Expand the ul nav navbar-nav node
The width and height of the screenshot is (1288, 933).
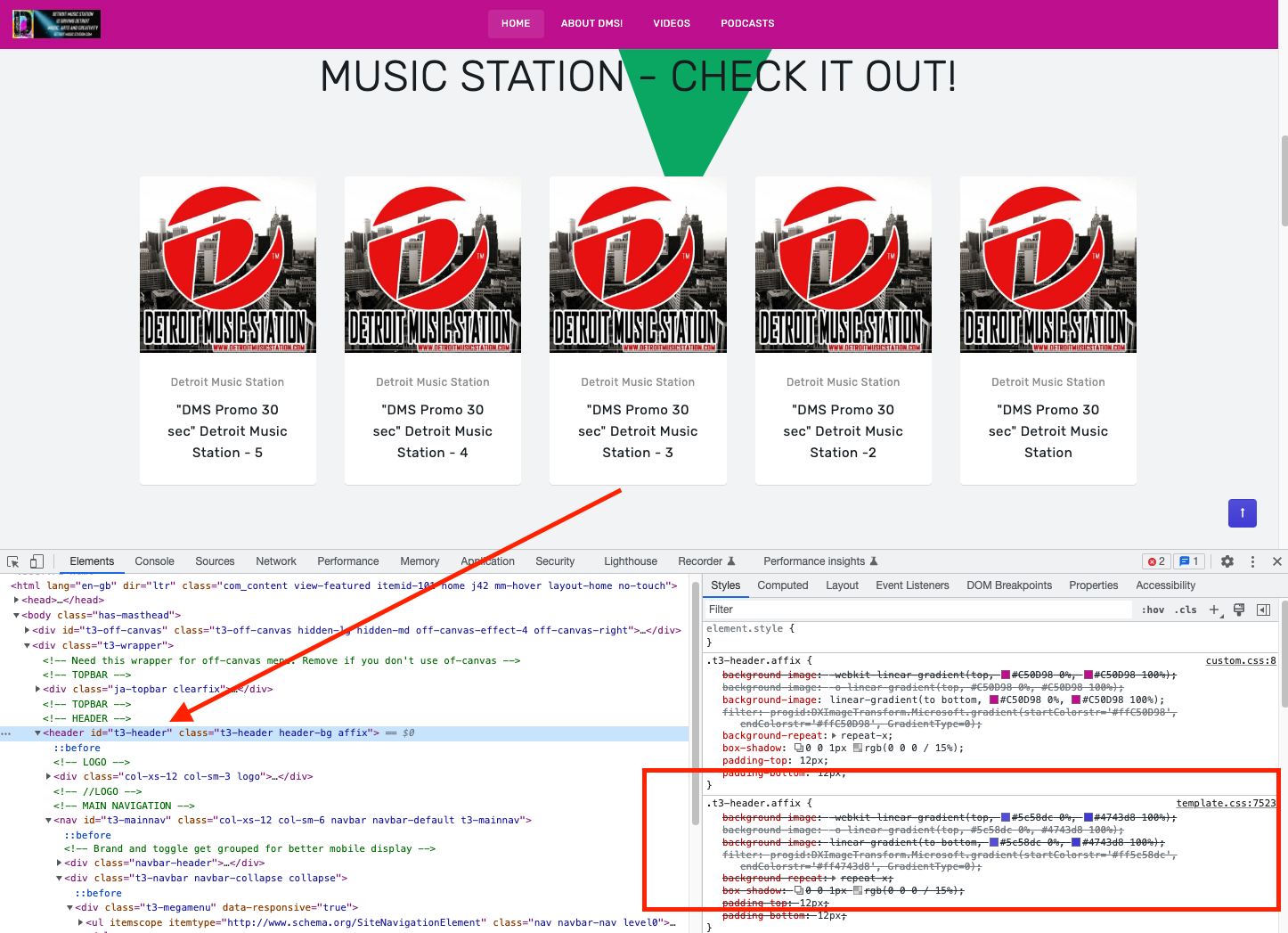coord(80,922)
